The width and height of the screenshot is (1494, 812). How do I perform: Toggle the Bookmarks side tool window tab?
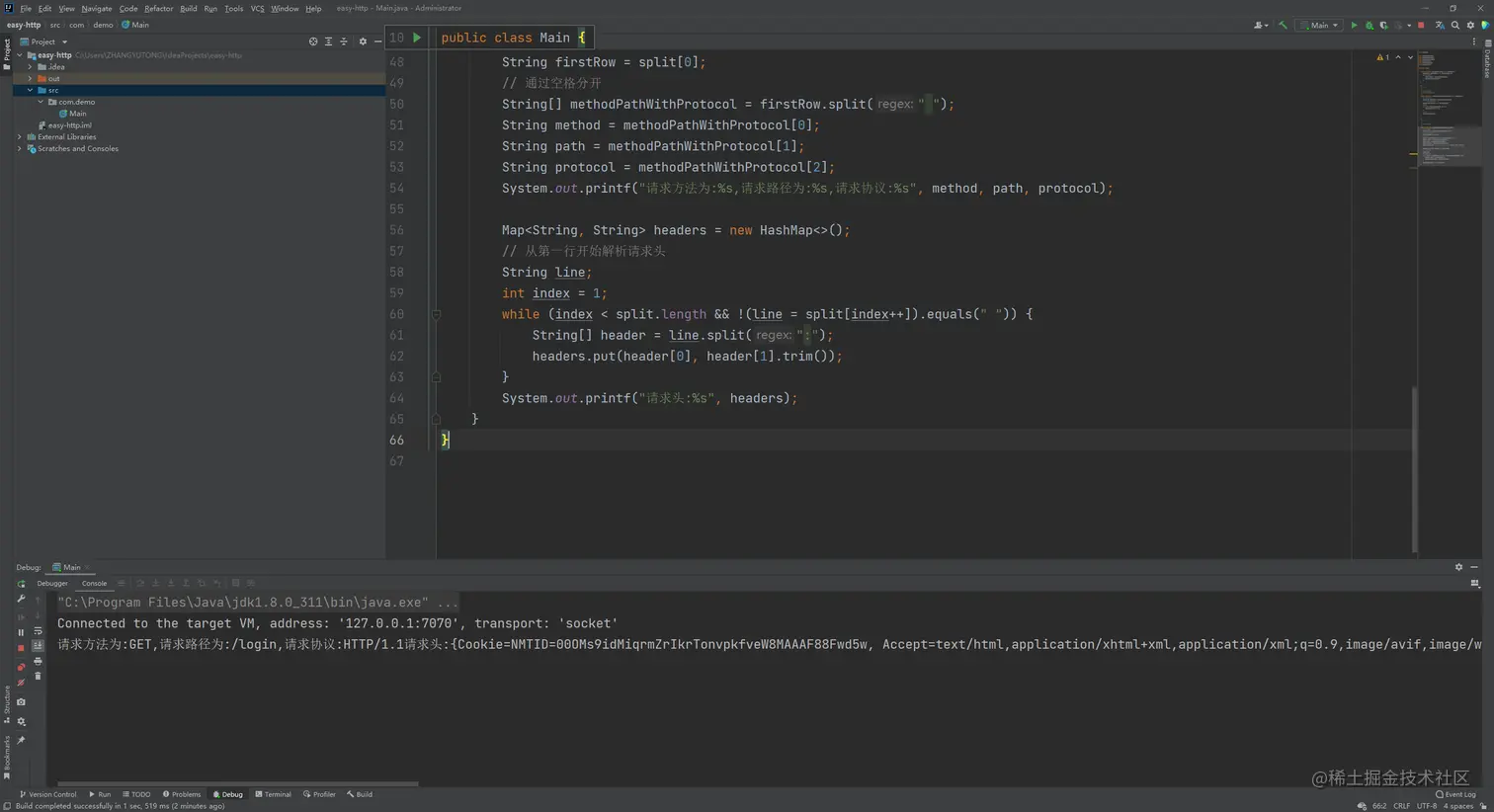(6, 758)
